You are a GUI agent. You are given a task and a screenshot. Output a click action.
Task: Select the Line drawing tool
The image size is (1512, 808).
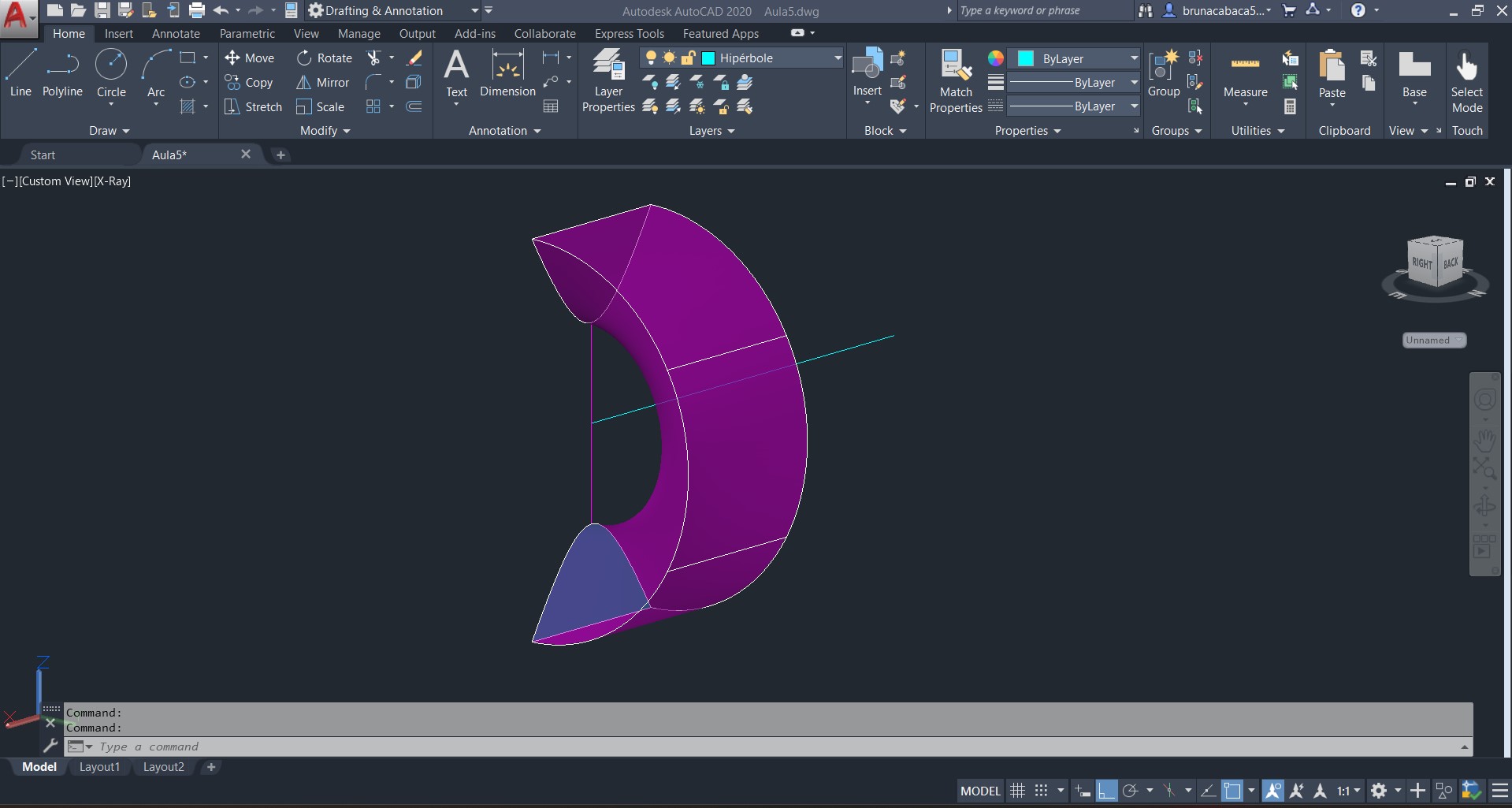click(20, 73)
